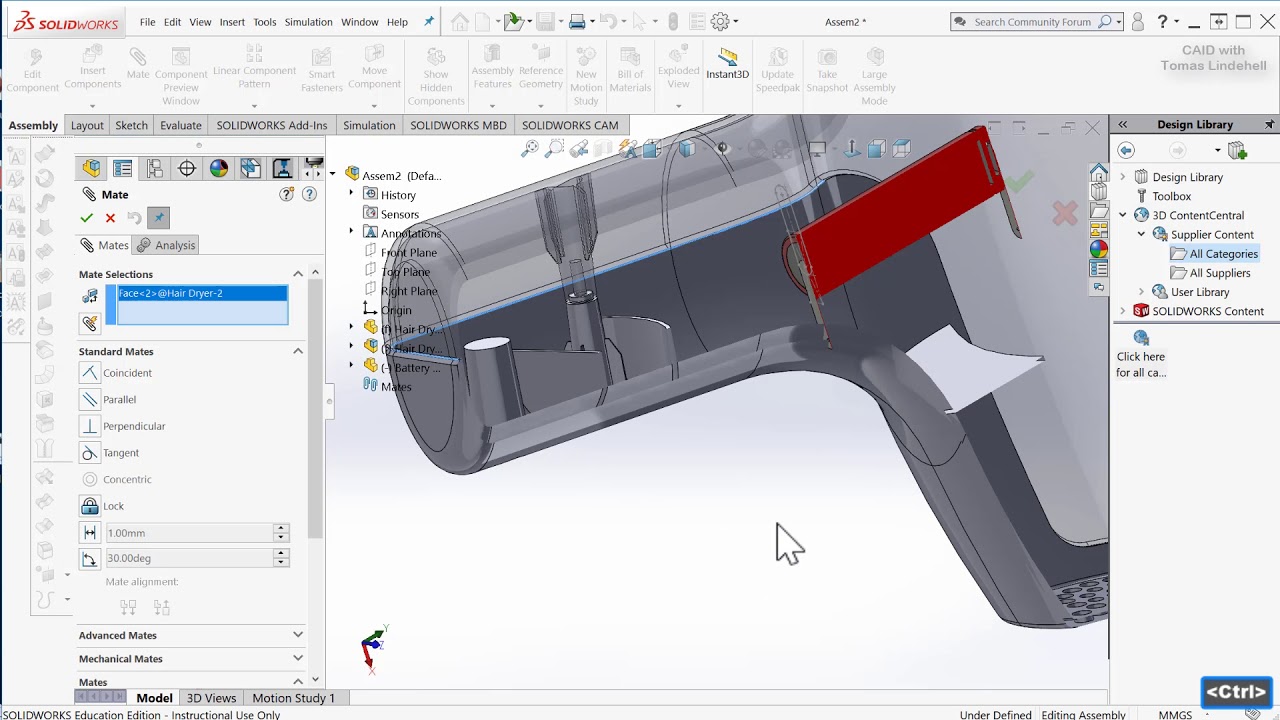Confirm the mate with the green checkmark
1280x720 pixels.
tap(87, 218)
